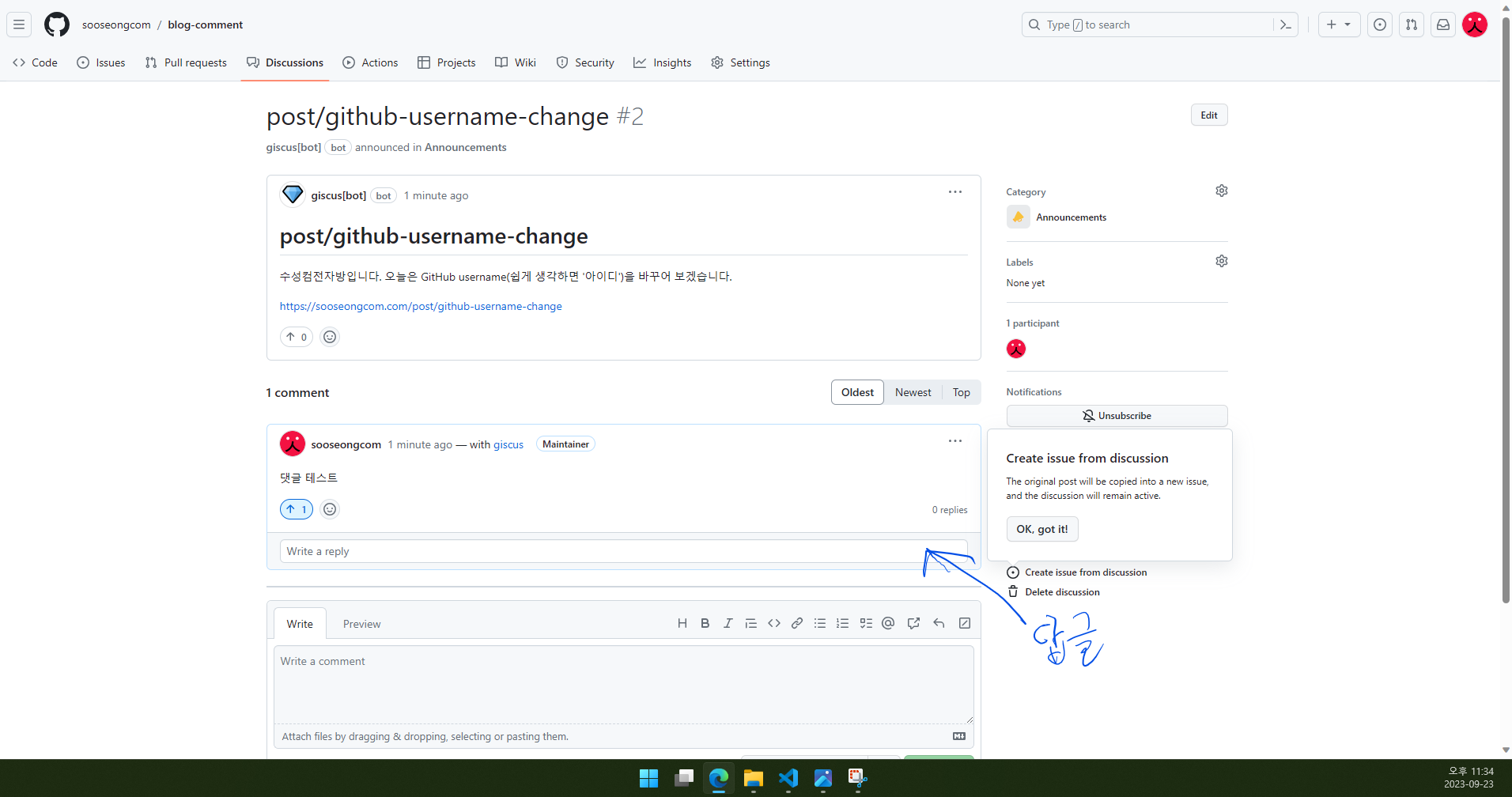This screenshot has height=797, width=1512.
Task: Click the Unsubscribe notifications button
Action: click(x=1117, y=416)
